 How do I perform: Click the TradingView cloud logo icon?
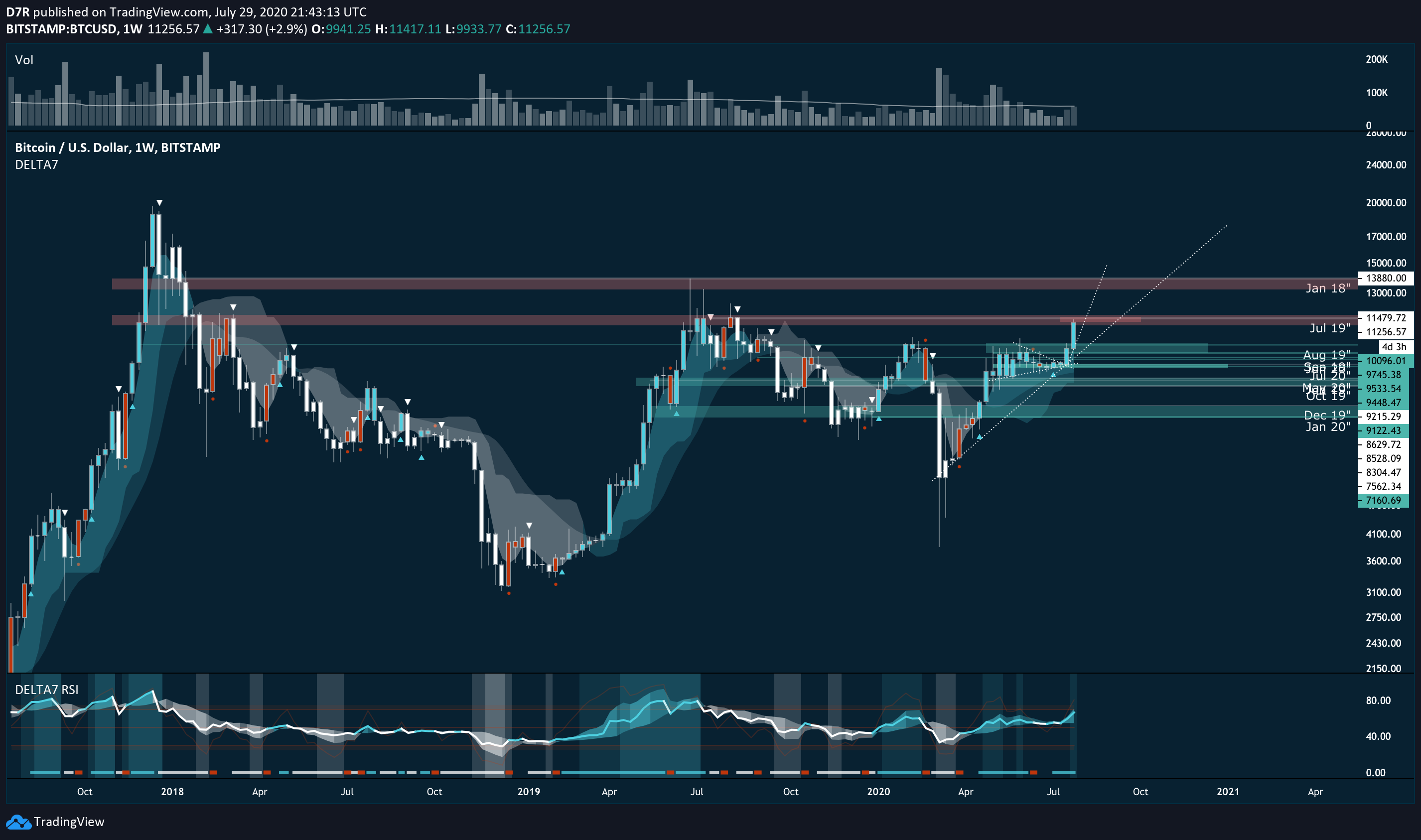click(18, 822)
